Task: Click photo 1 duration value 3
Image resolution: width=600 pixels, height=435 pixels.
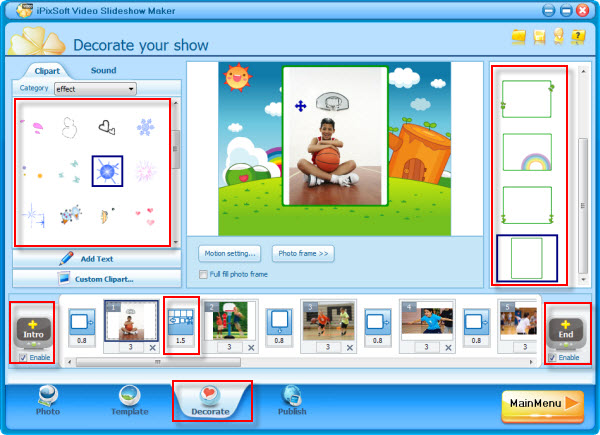Action: coord(130,347)
